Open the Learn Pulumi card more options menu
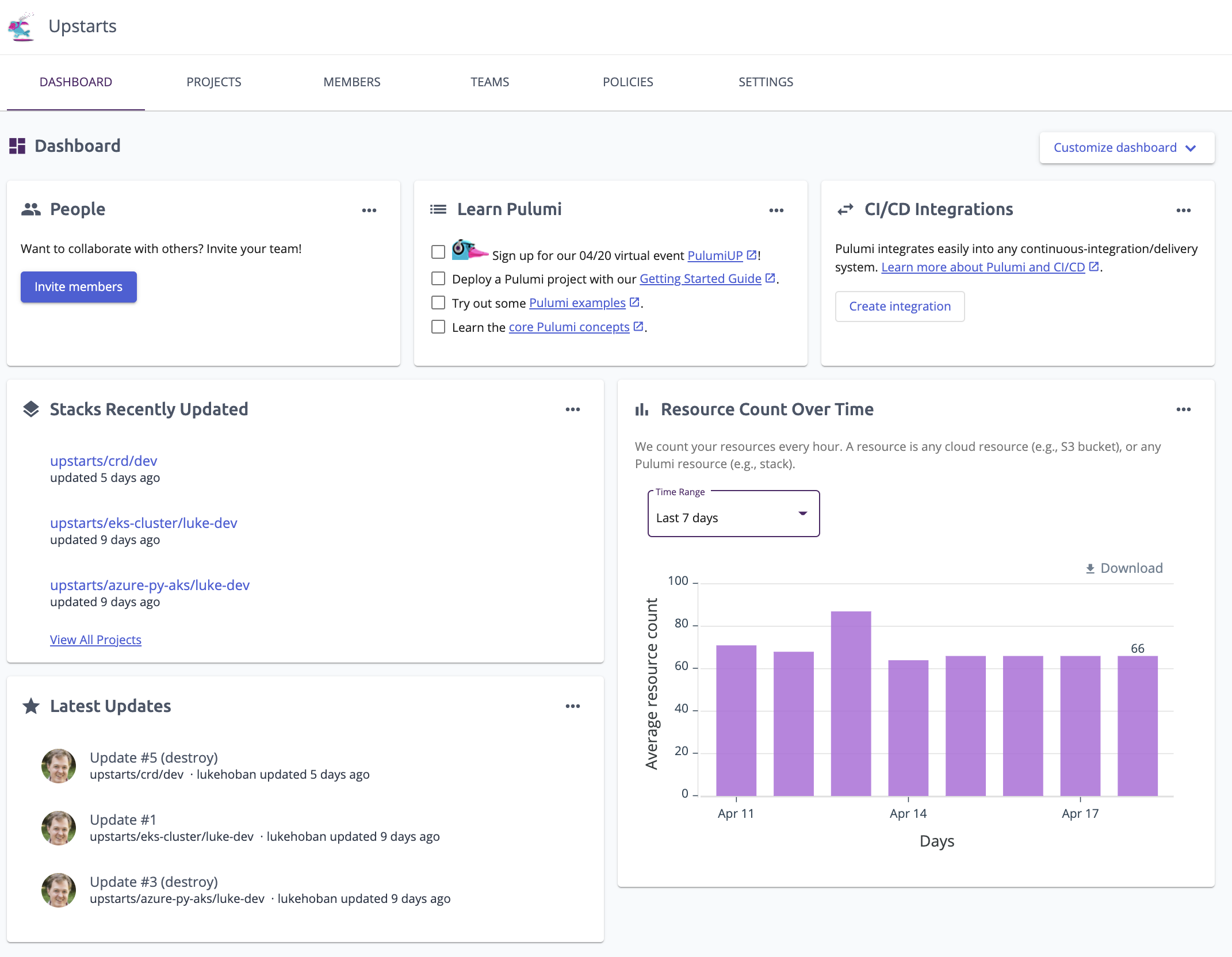Image resolution: width=1232 pixels, height=957 pixels. (x=776, y=210)
